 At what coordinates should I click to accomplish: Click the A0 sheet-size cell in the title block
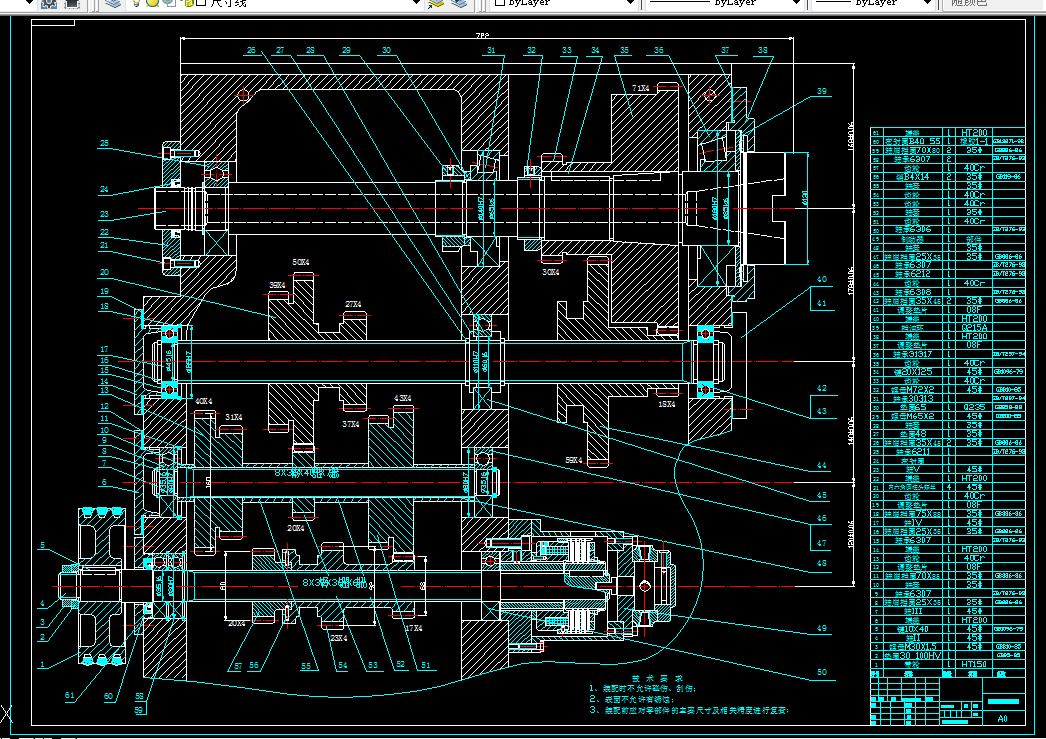(1003, 718)
